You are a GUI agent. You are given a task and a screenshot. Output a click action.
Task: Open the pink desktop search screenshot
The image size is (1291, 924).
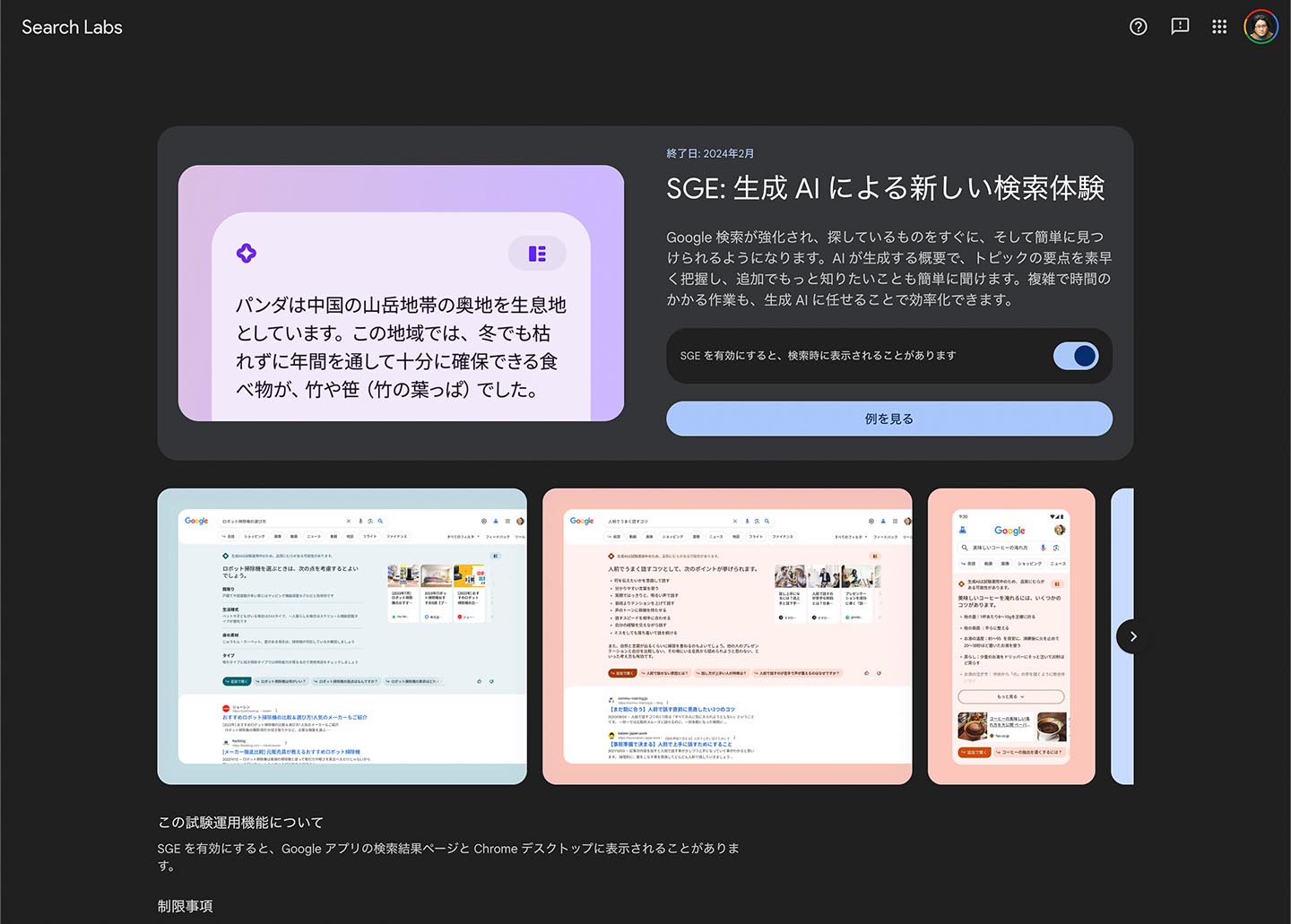[x=727, y=636]
